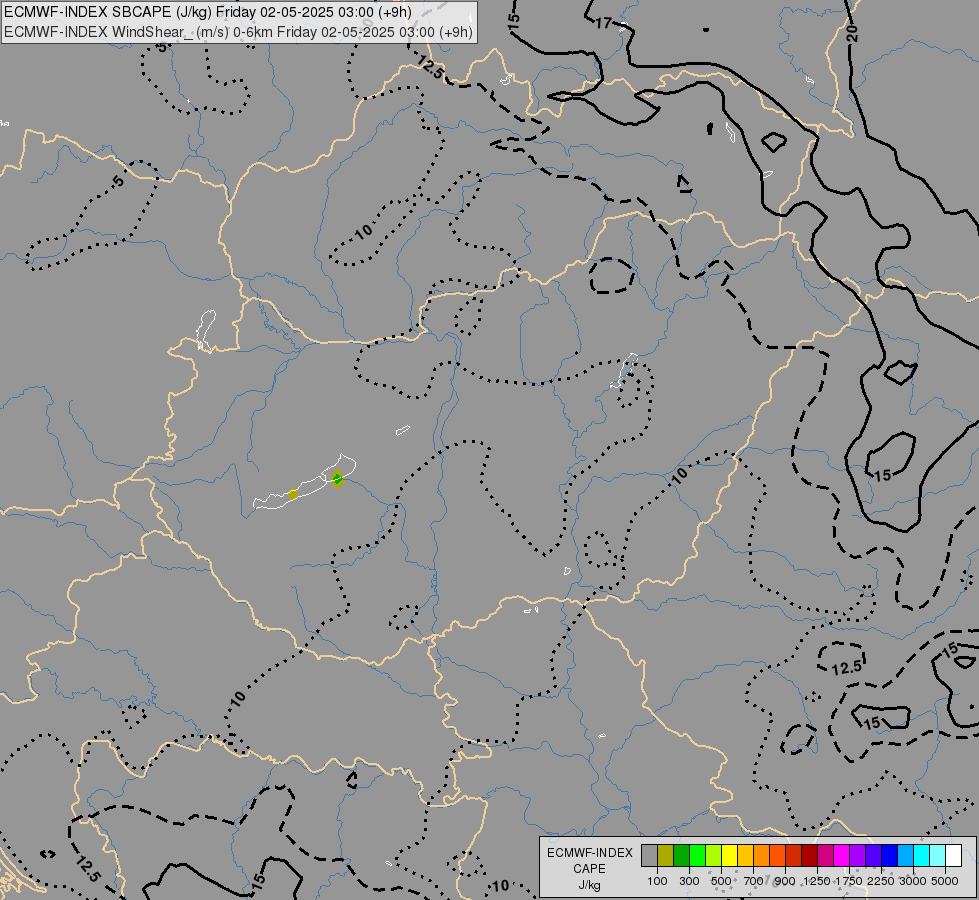Pick the white swatch at the legend's end
The image size is (979, 900).
953,856
